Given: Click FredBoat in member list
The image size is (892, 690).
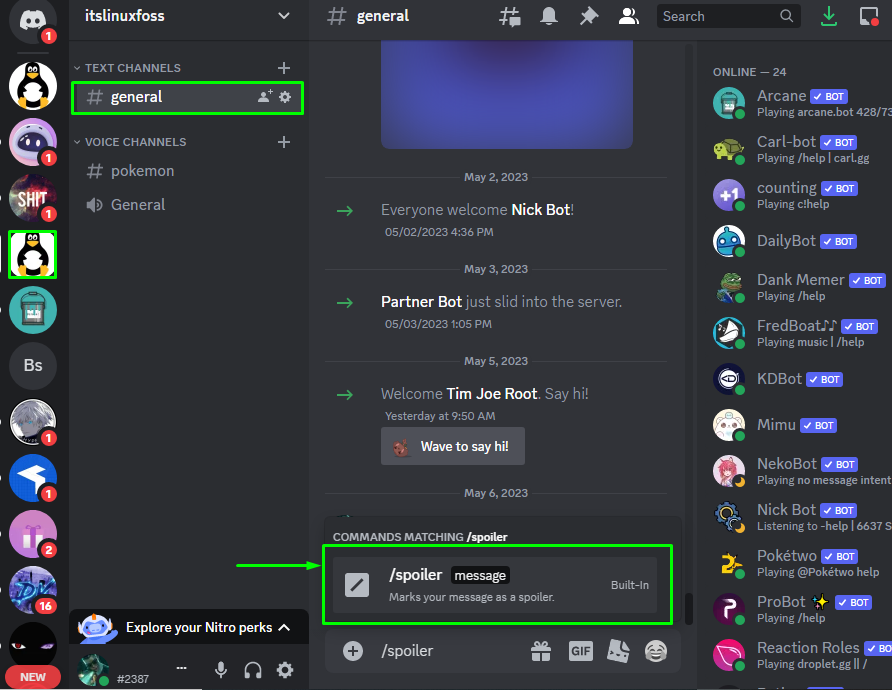Looking at the screenshot, I should 799,333.
